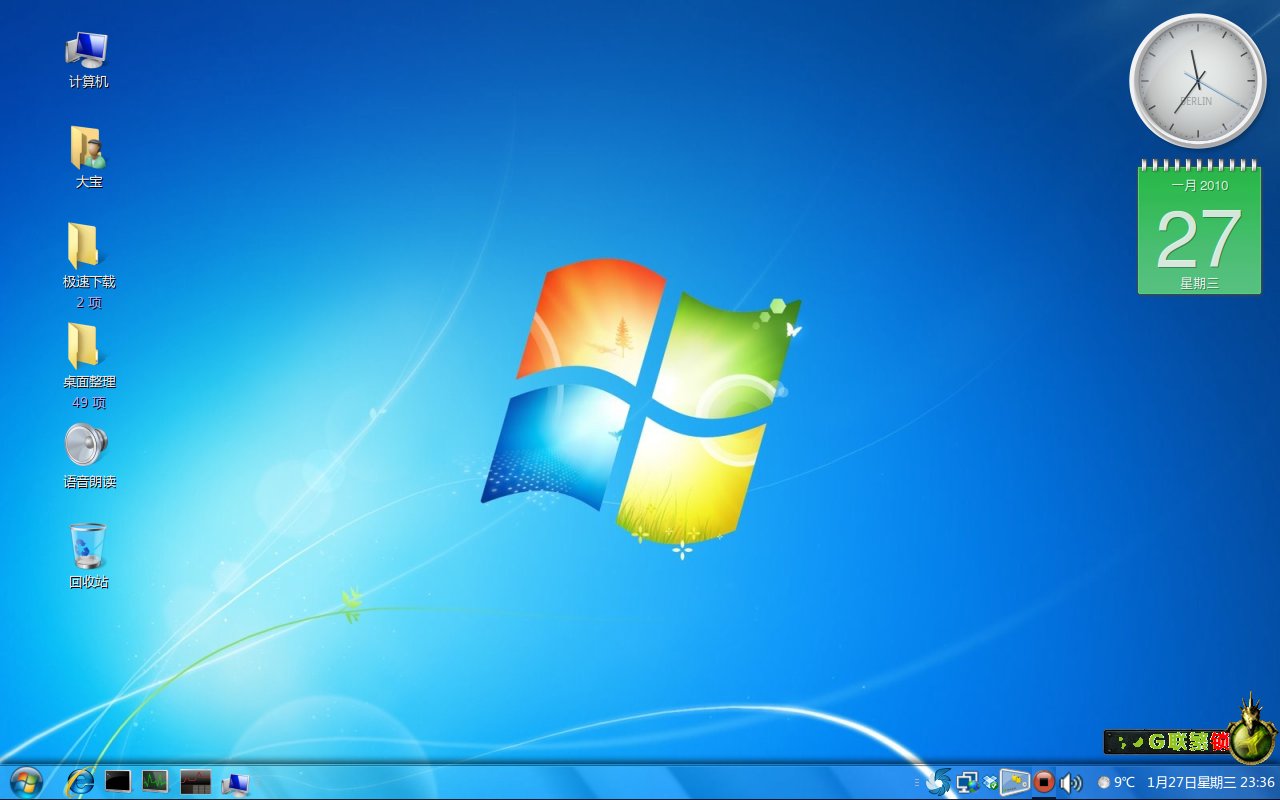This screenshot has width=1280, height=800.
Task: Open the Start menu orb
Action: [x=26, y=781]
